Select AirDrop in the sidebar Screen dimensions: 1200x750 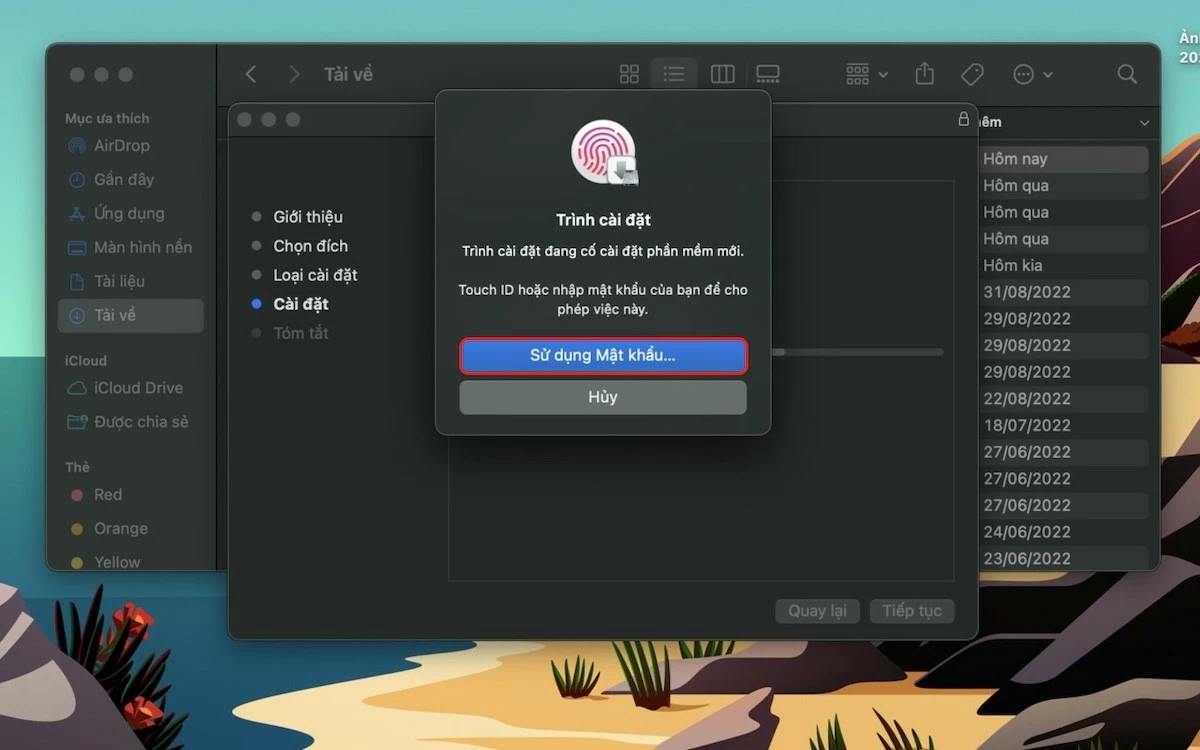pos(121,146)
